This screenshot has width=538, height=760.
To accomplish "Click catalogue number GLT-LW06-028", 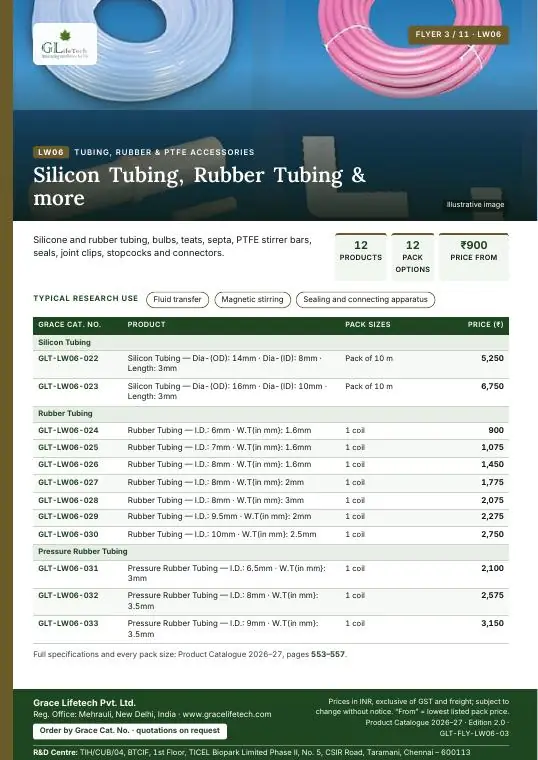I will point(68,500).
